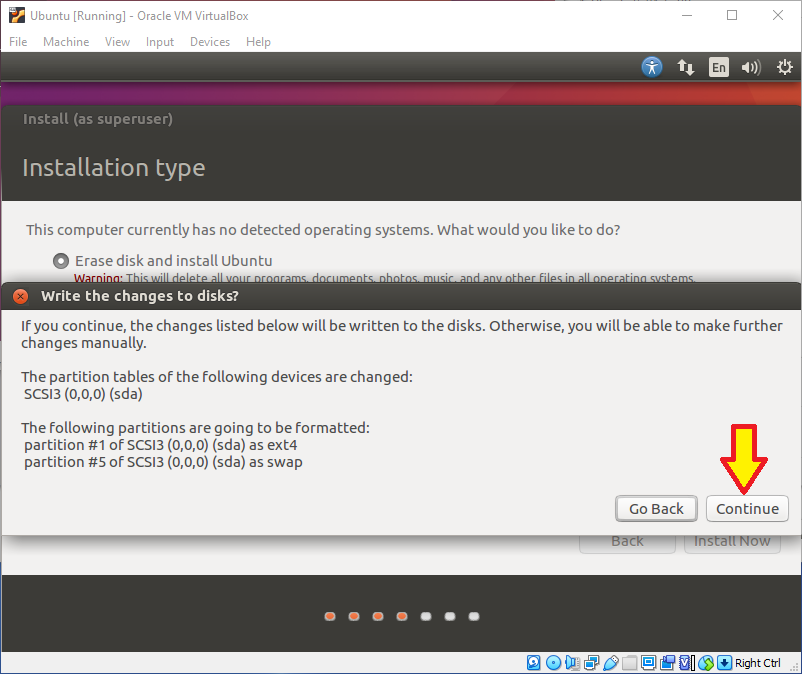Click the Right Ctrl host key label
This screenshot has height=674, width=802.
758,663
